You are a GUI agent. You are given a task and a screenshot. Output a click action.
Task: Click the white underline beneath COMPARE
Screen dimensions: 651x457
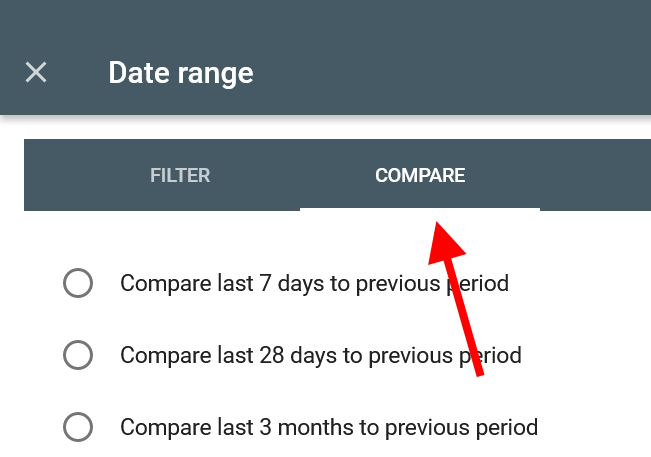420,209
